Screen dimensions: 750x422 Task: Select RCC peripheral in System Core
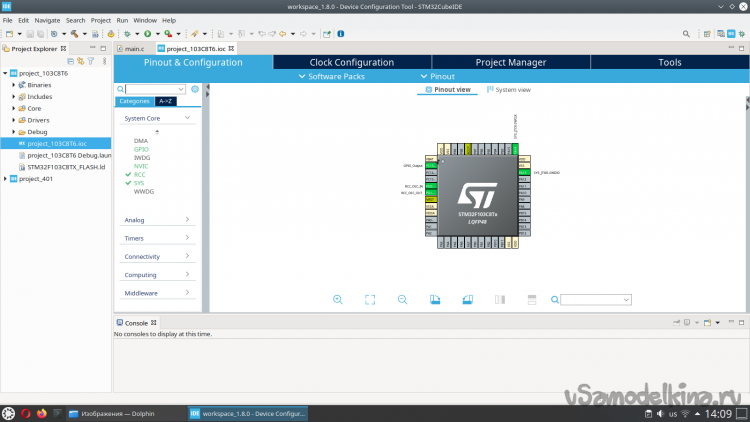click(139, 174)
